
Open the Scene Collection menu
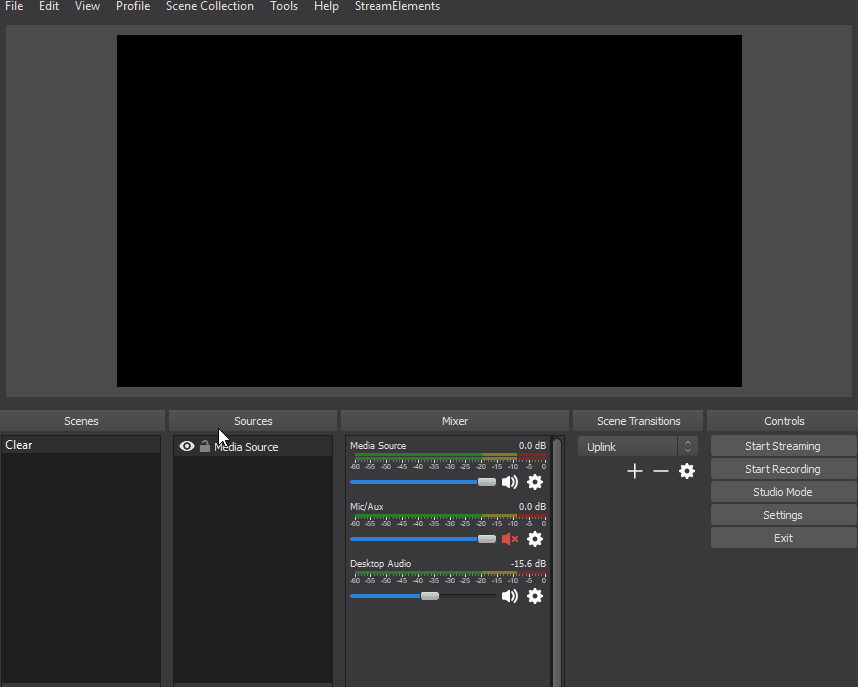tap(210, 7)
